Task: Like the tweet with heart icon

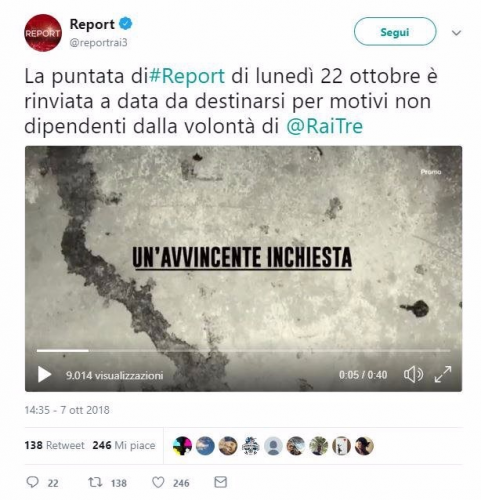Action: click(x=158, y=482)
